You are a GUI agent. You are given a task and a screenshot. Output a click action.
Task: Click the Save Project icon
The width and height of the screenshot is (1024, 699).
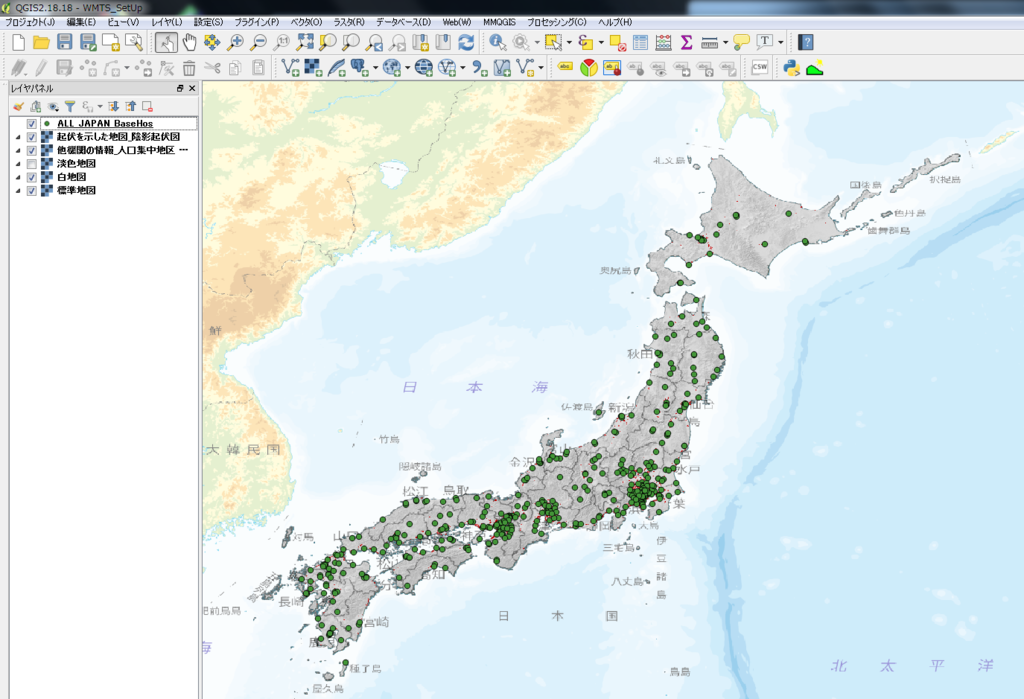65,42
